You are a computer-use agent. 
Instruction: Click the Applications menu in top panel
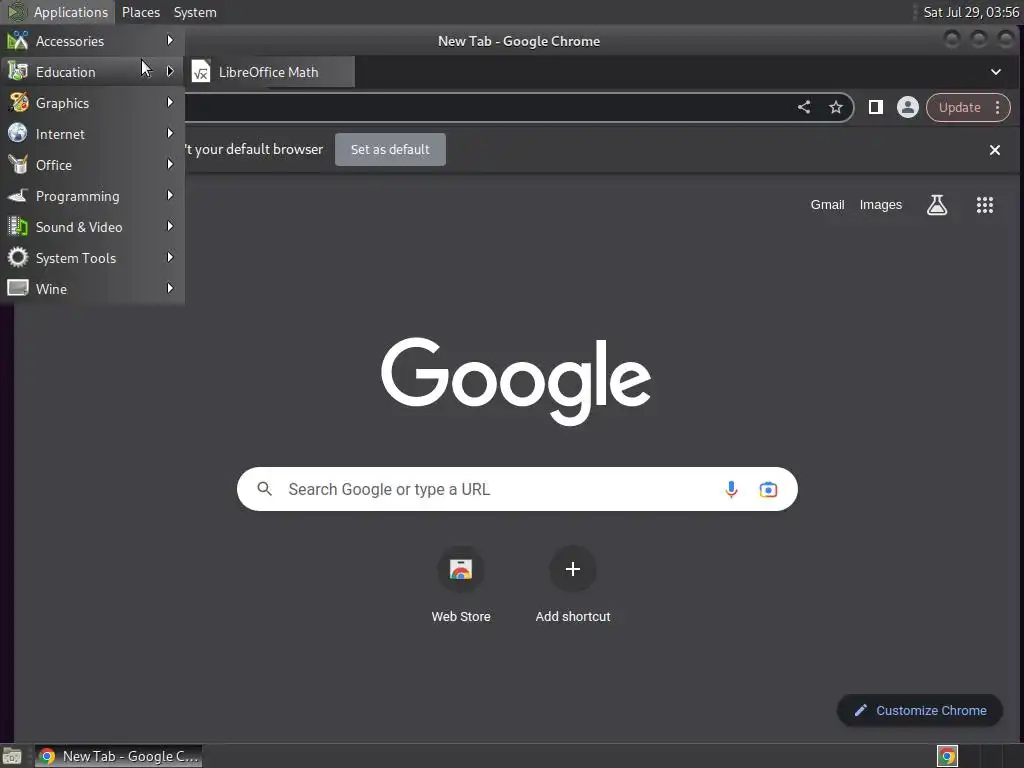tap(57, 12)
